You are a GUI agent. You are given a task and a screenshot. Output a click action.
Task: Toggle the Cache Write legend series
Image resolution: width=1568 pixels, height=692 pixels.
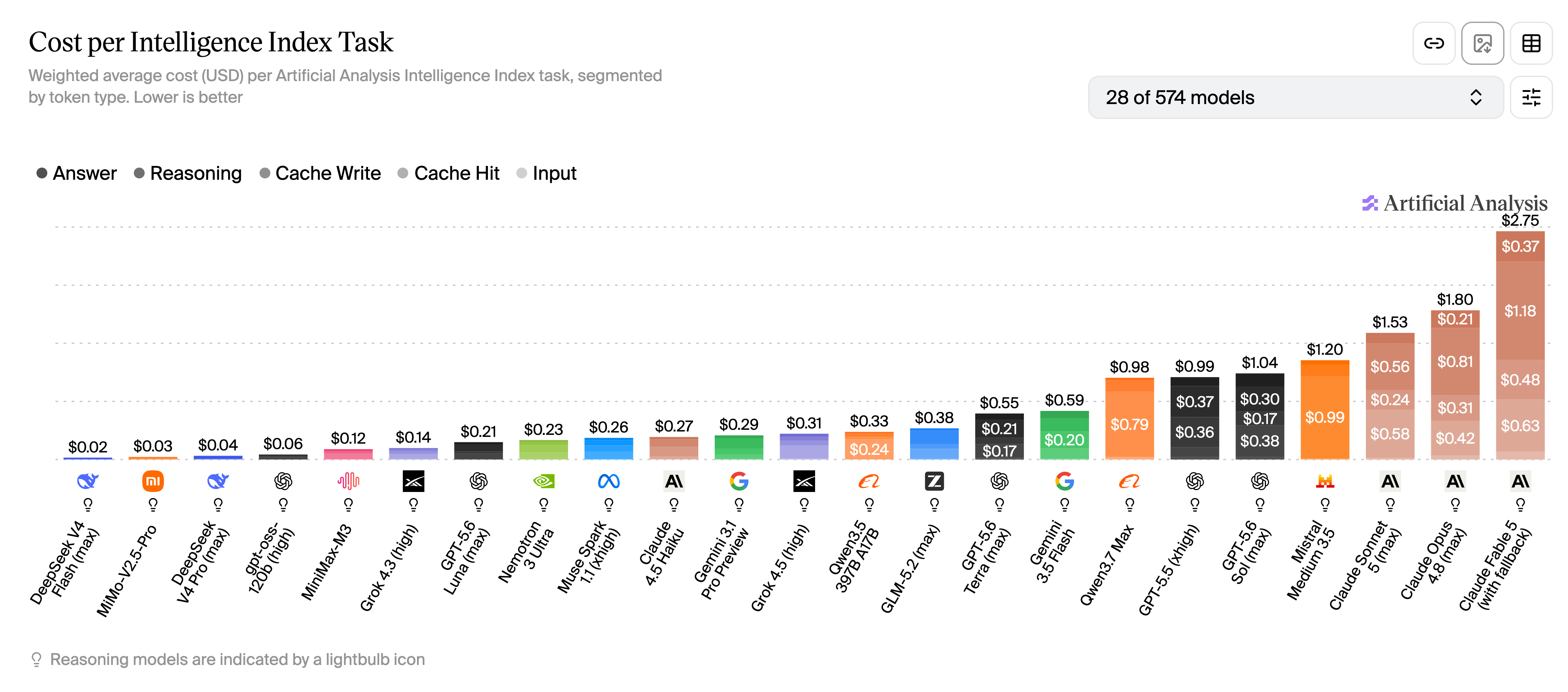click(x=320, y=173)
